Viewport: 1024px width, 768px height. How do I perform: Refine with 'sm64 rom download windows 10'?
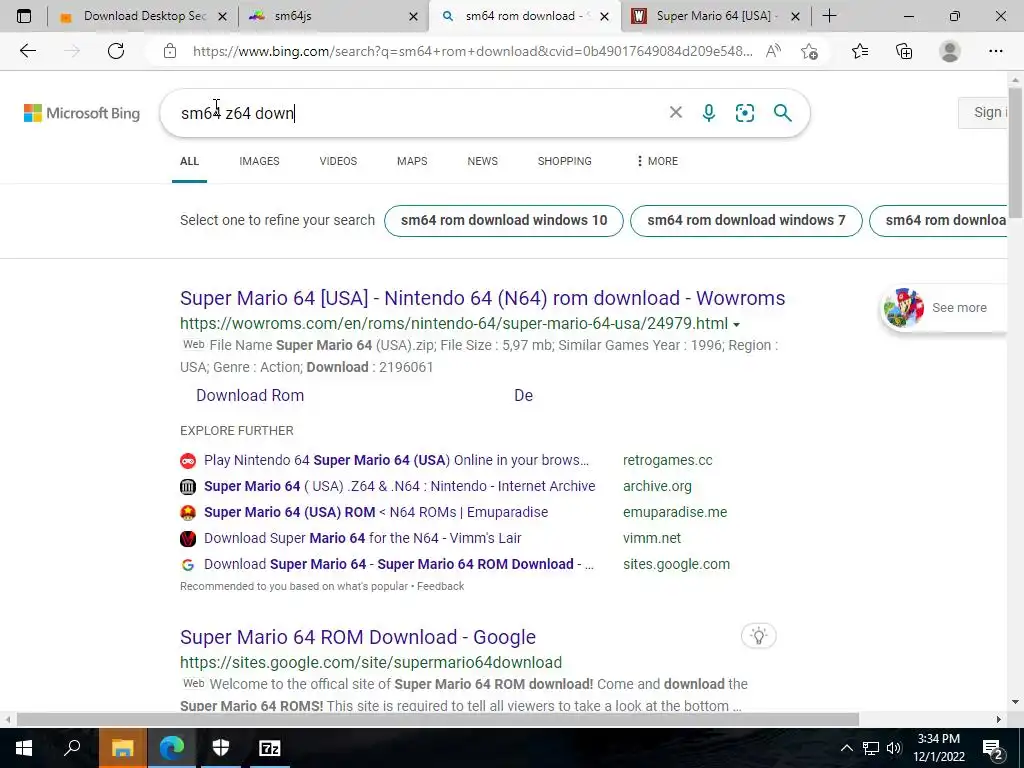(504, 221)
